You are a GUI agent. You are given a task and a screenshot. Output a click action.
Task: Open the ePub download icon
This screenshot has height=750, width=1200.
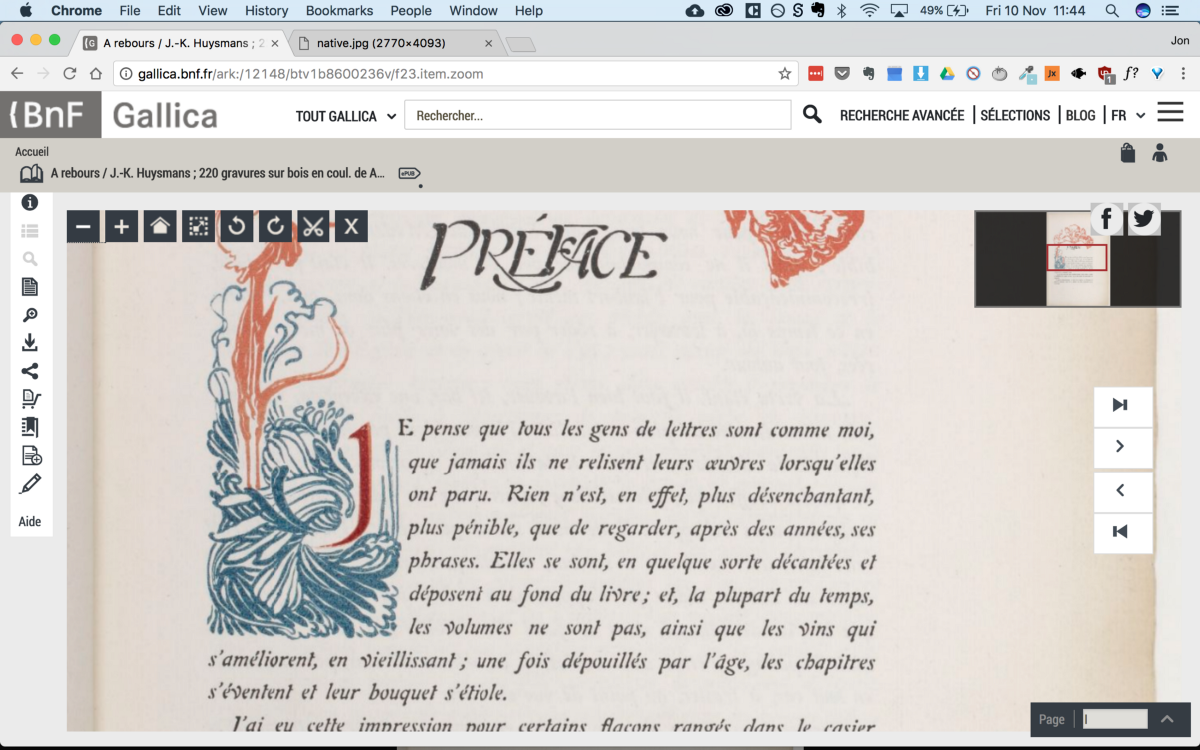(x=408, y=173)
